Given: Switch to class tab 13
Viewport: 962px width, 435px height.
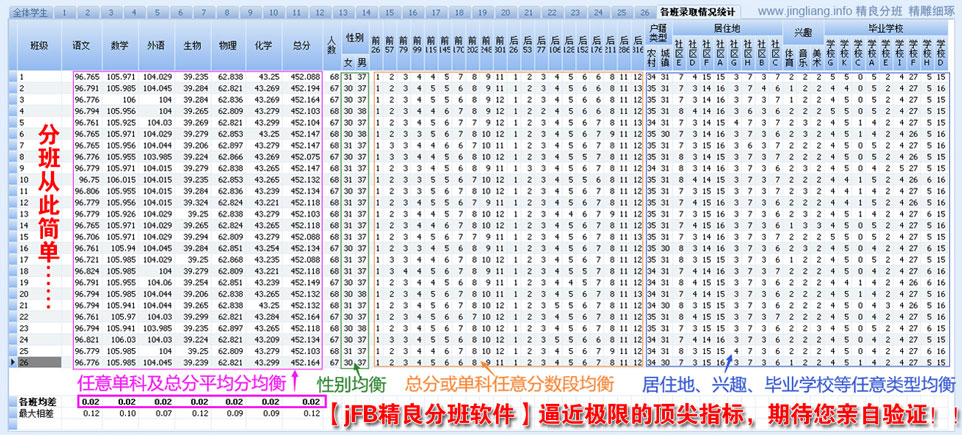Looking at the screenshot, I should [344, 12].
